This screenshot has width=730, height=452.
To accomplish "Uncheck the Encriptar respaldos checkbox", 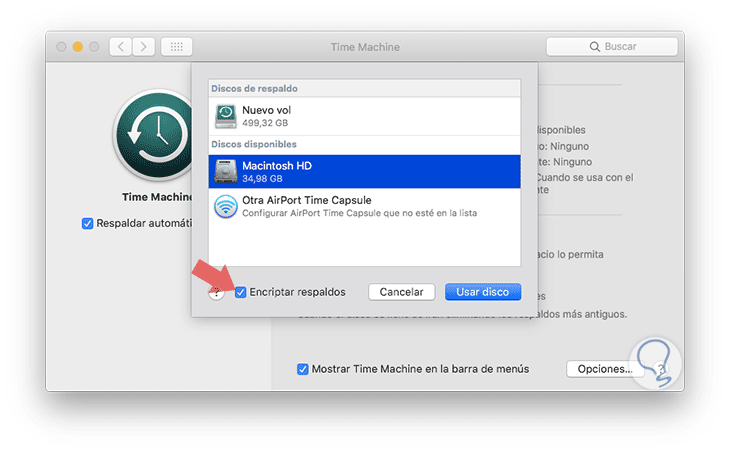I will tap(240, 292).
